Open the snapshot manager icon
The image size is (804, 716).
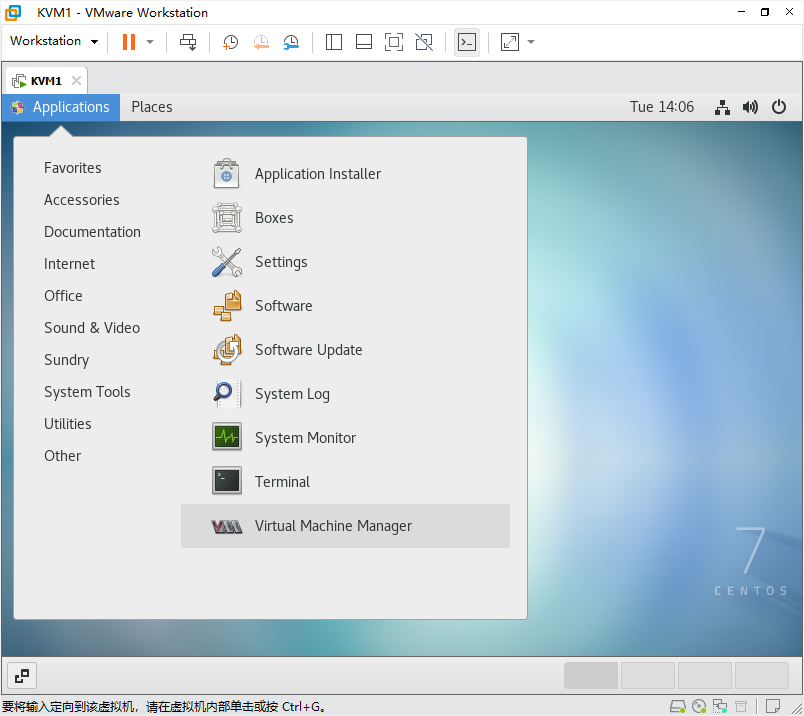tap(291, 42)
